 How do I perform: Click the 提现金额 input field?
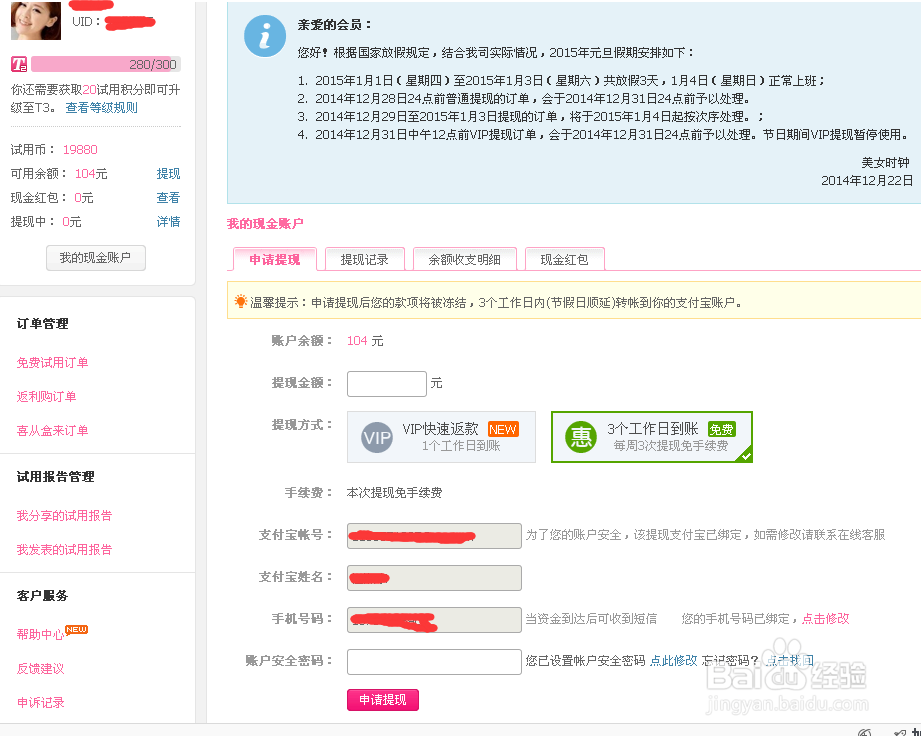[386, 383]
